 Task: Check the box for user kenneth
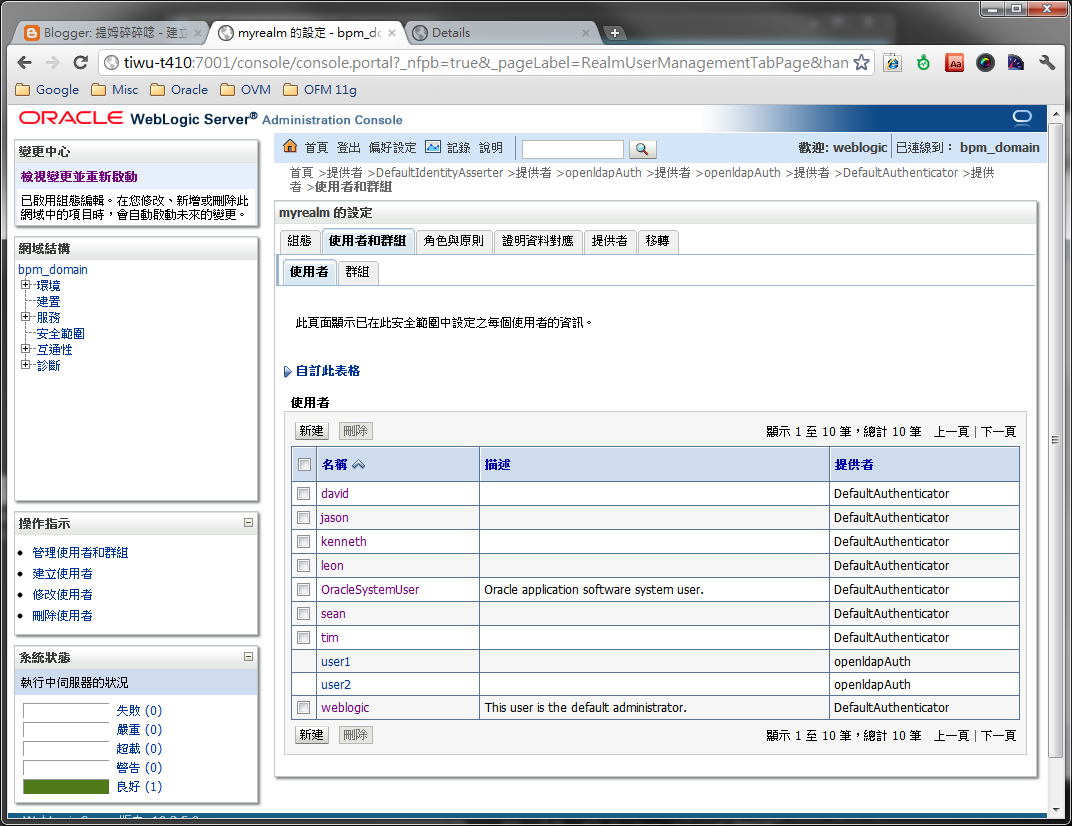tap(304, 542)
